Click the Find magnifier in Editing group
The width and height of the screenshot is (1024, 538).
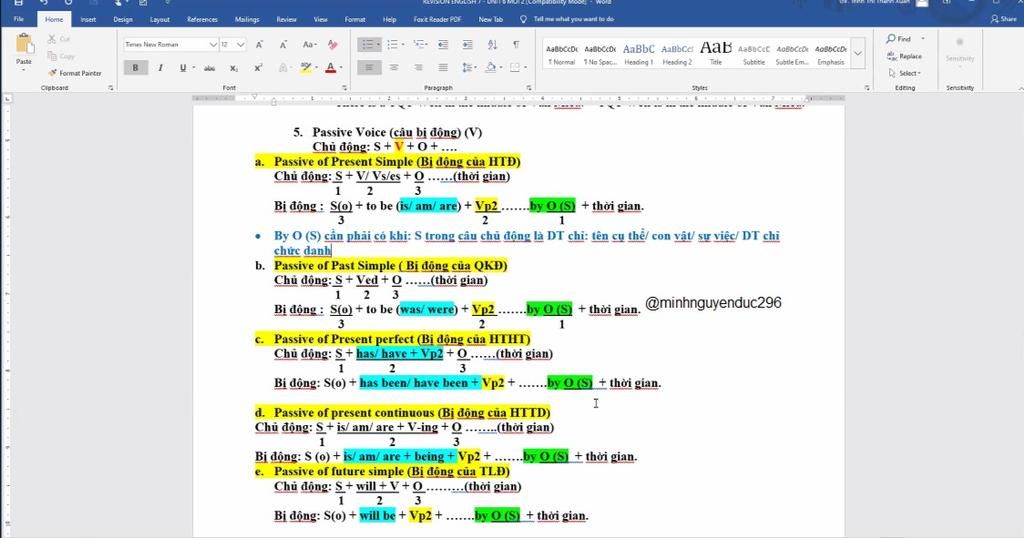tap(899, 39)
